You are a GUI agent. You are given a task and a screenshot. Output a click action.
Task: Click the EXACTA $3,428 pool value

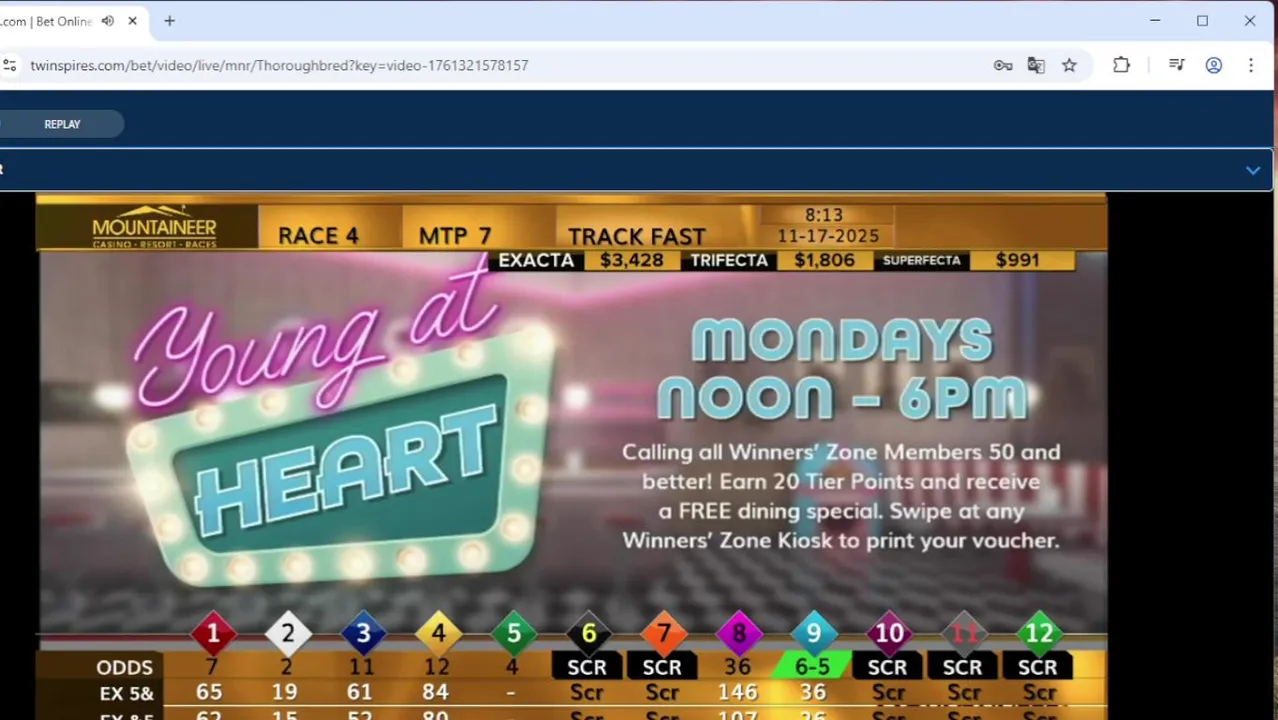point(631,260)
